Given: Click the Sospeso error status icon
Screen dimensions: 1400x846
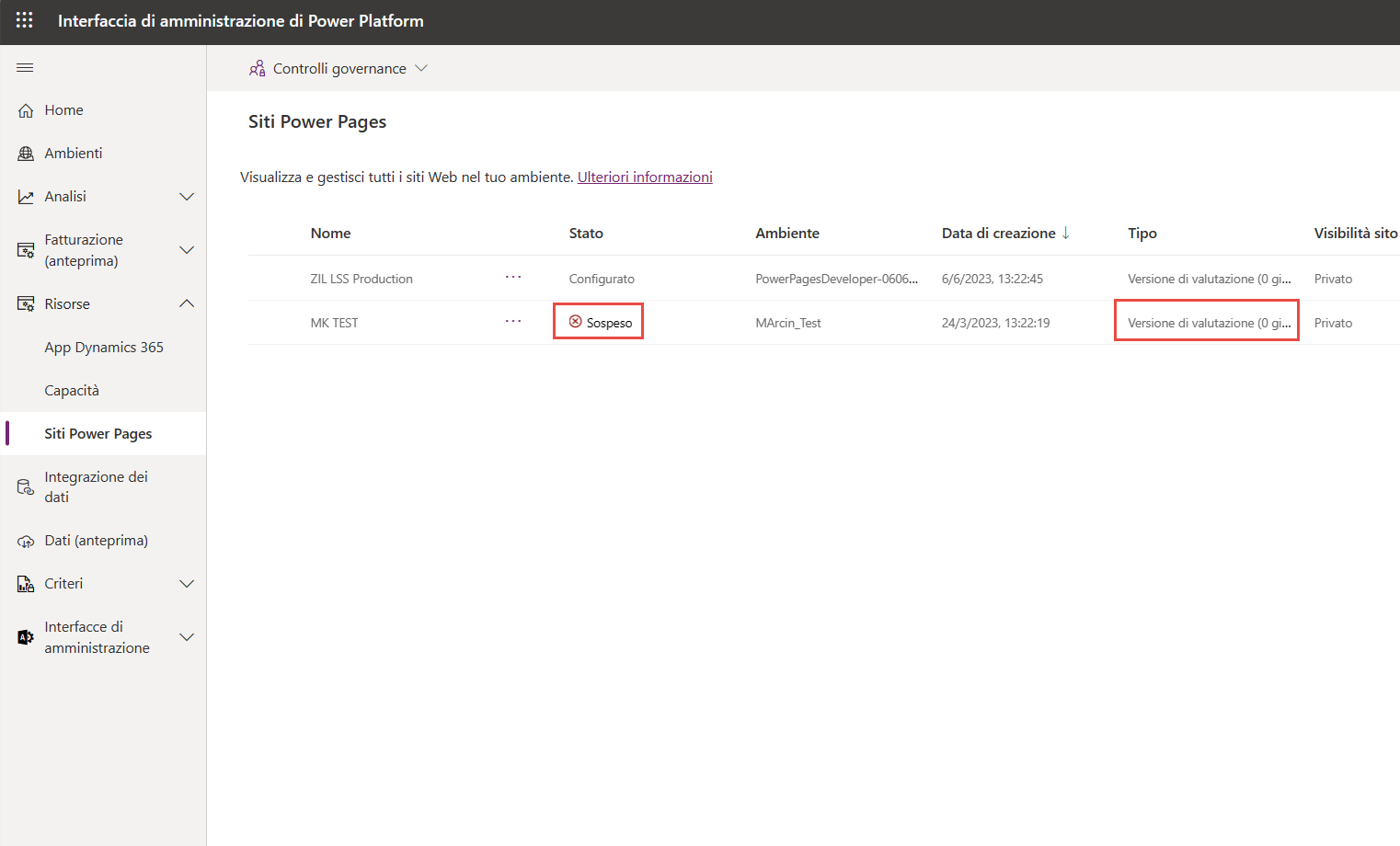Looking at the screenshot, I should click(576, 322).
